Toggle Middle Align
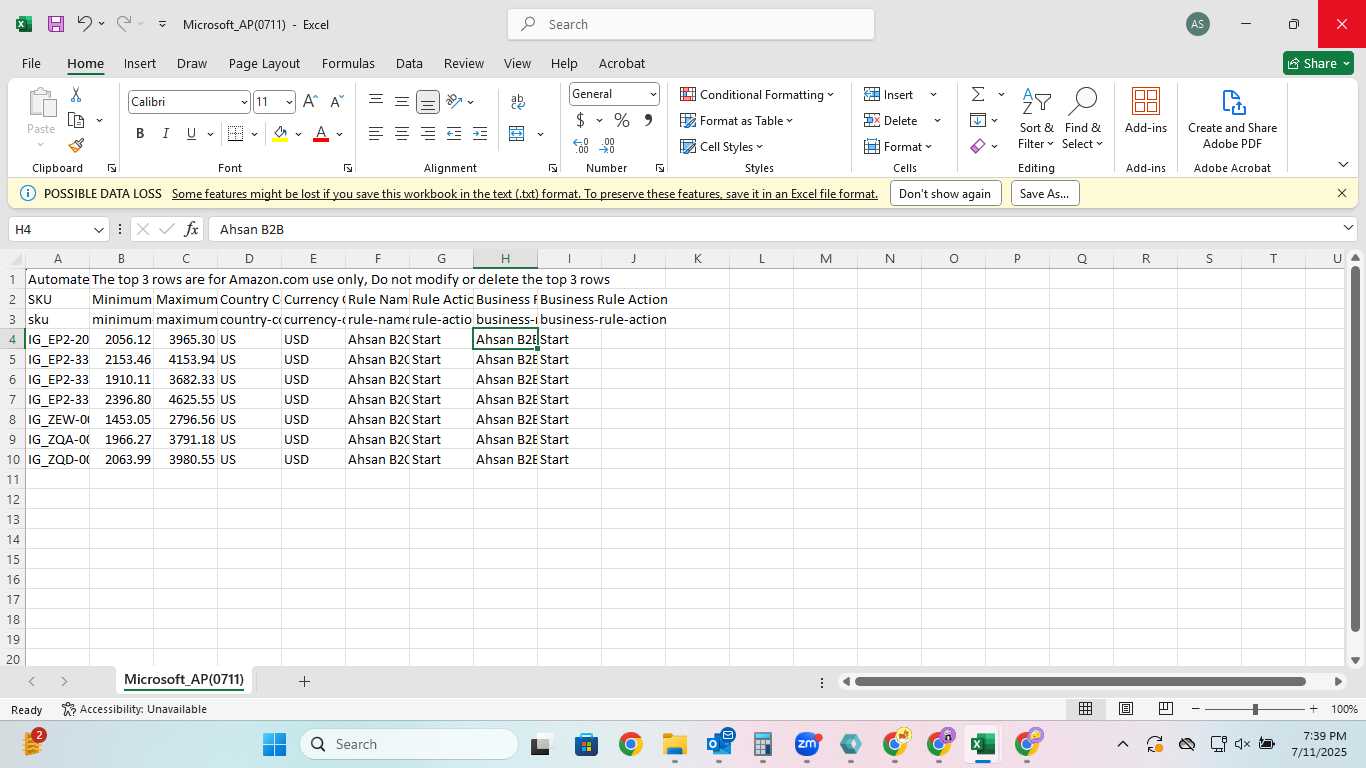 click(402, 101)
